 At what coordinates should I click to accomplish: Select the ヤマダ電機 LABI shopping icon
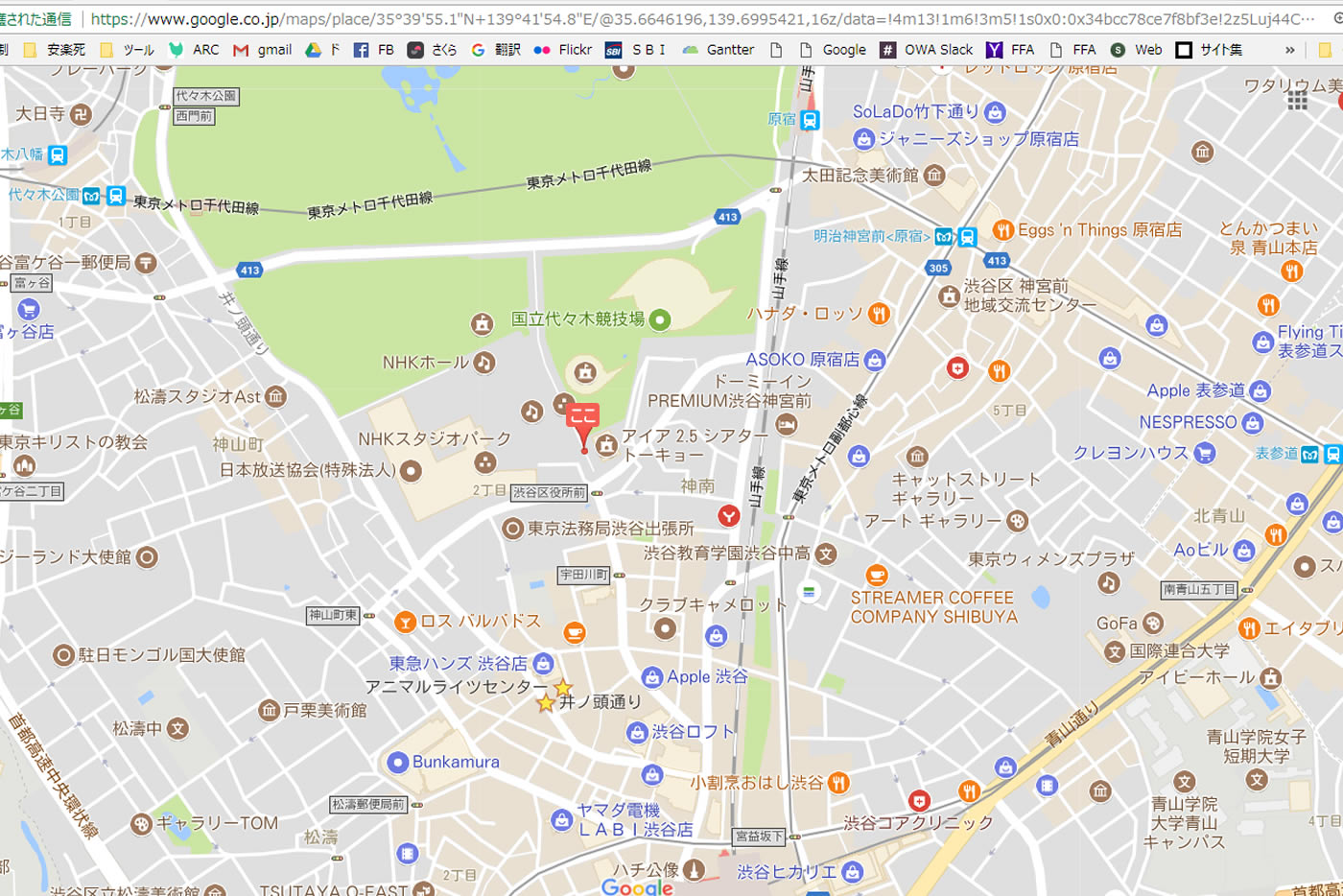coord(562,820)
